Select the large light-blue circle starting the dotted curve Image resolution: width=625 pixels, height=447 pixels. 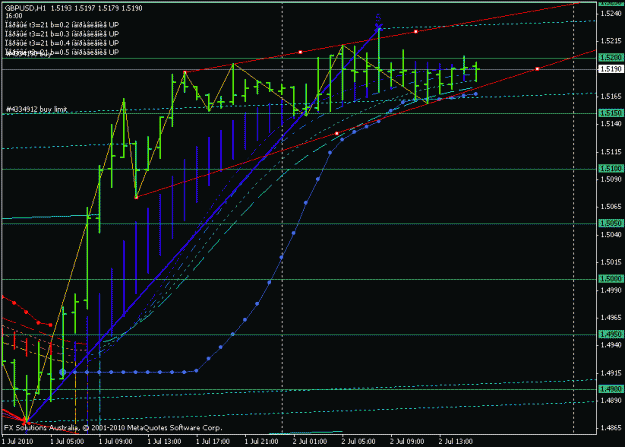pos(63,372)
